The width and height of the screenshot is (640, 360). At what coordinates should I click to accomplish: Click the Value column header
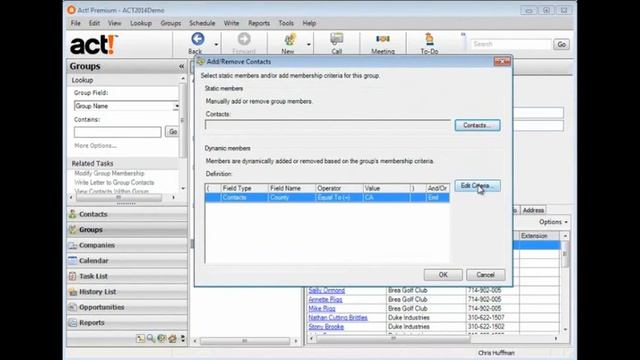386,189
